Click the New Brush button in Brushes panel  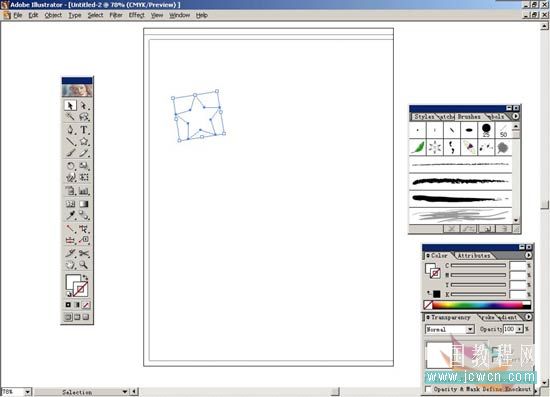(487, 229)
